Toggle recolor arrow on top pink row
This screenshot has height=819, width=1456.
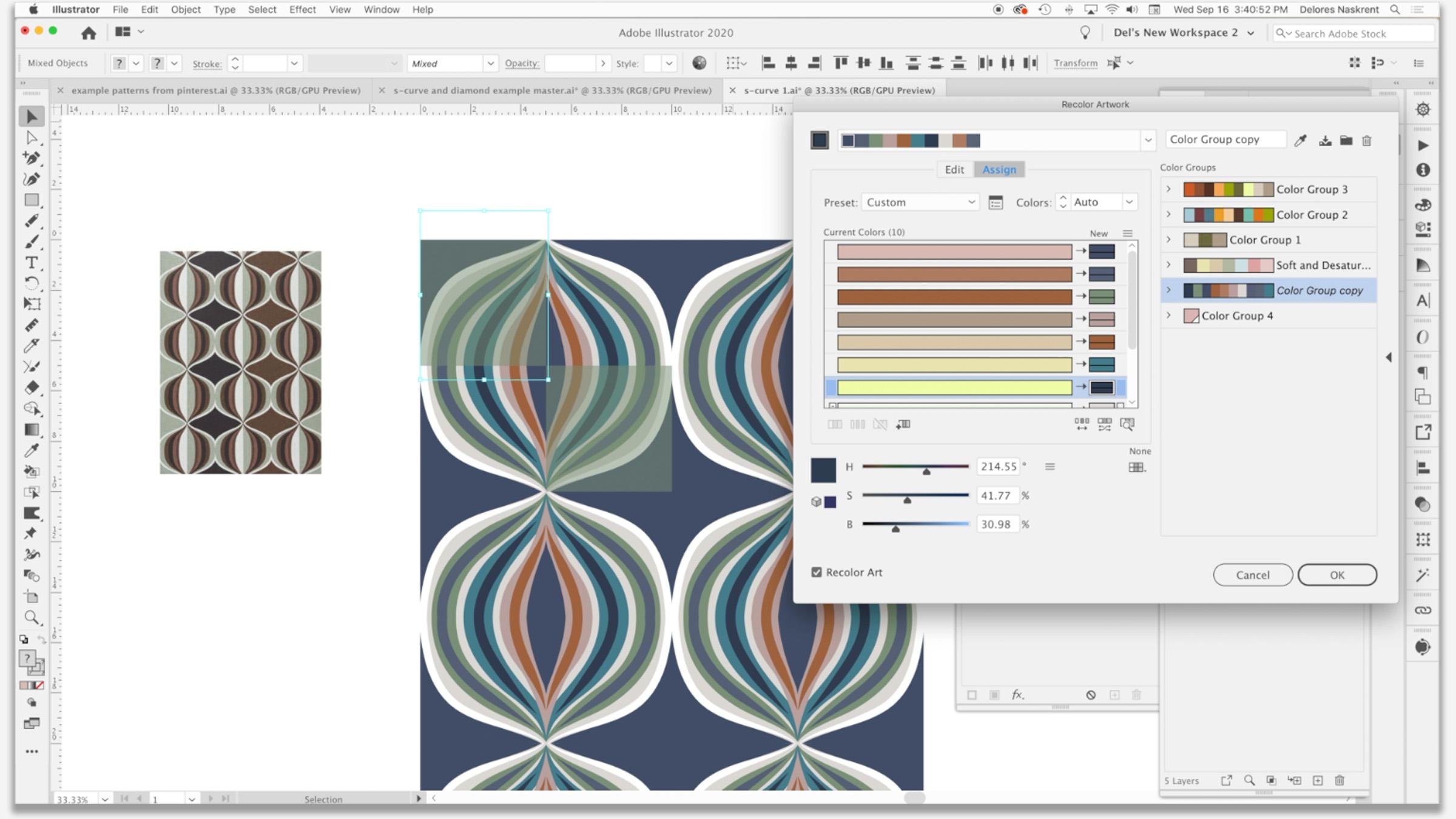click(x=1080, y=251)
